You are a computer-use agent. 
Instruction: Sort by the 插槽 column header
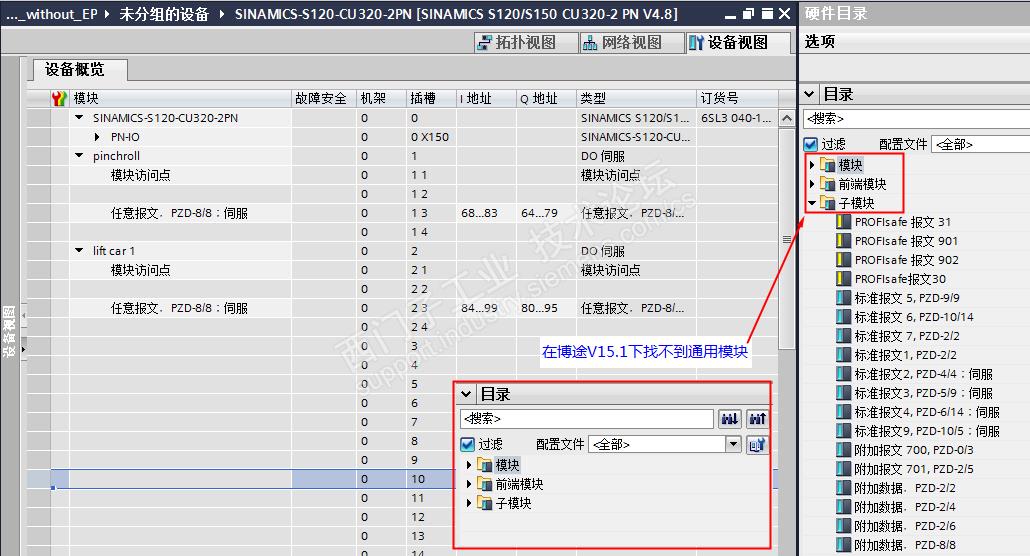click(x=430, y=99)
